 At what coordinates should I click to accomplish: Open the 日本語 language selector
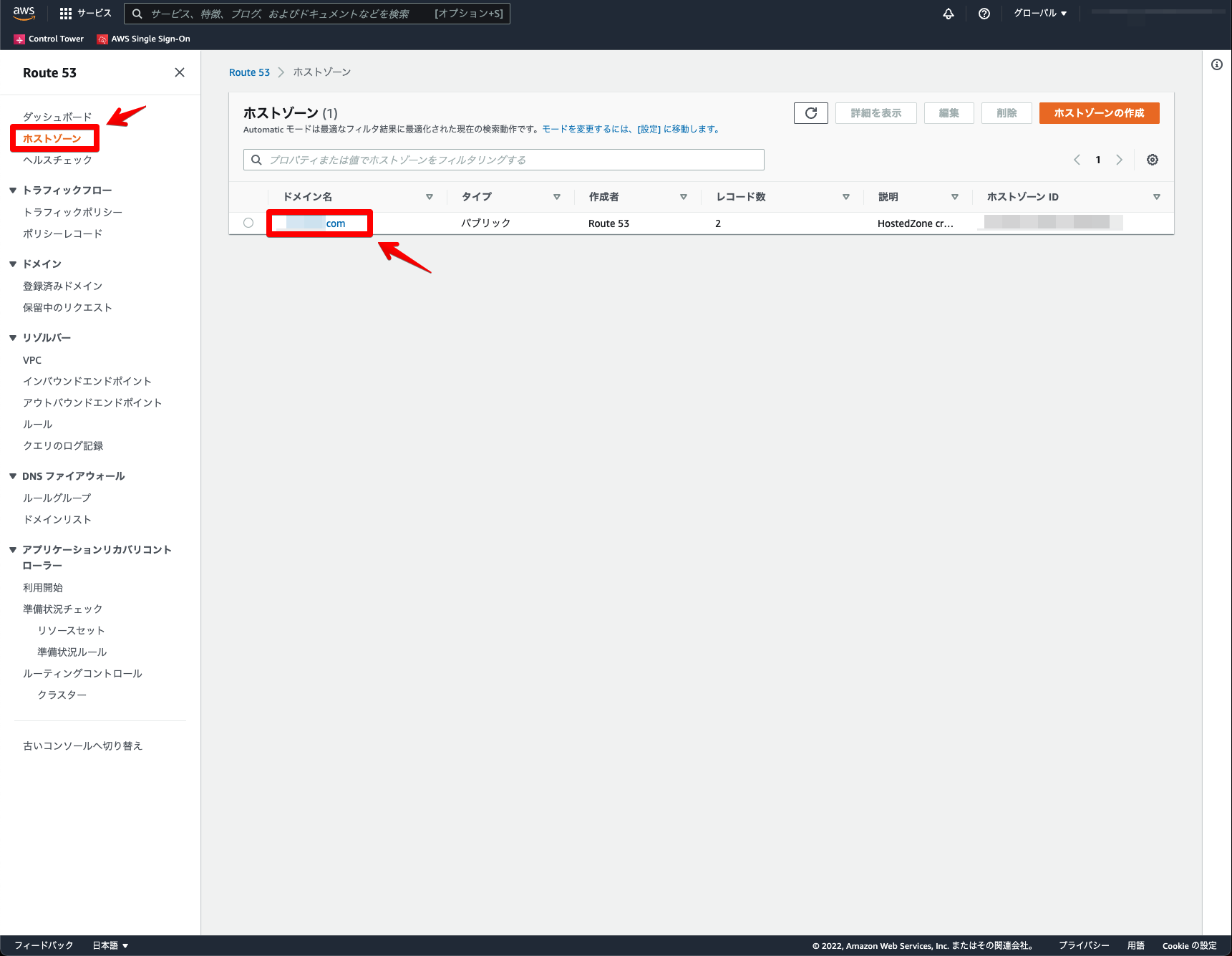(110, 945)
